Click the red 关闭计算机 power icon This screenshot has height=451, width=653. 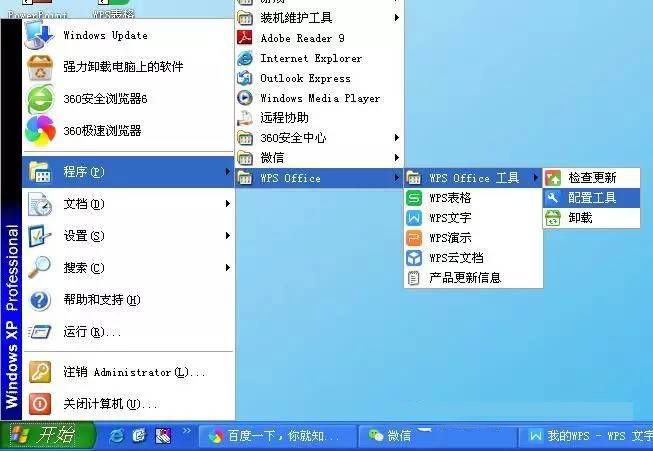(x=40, y=404)
